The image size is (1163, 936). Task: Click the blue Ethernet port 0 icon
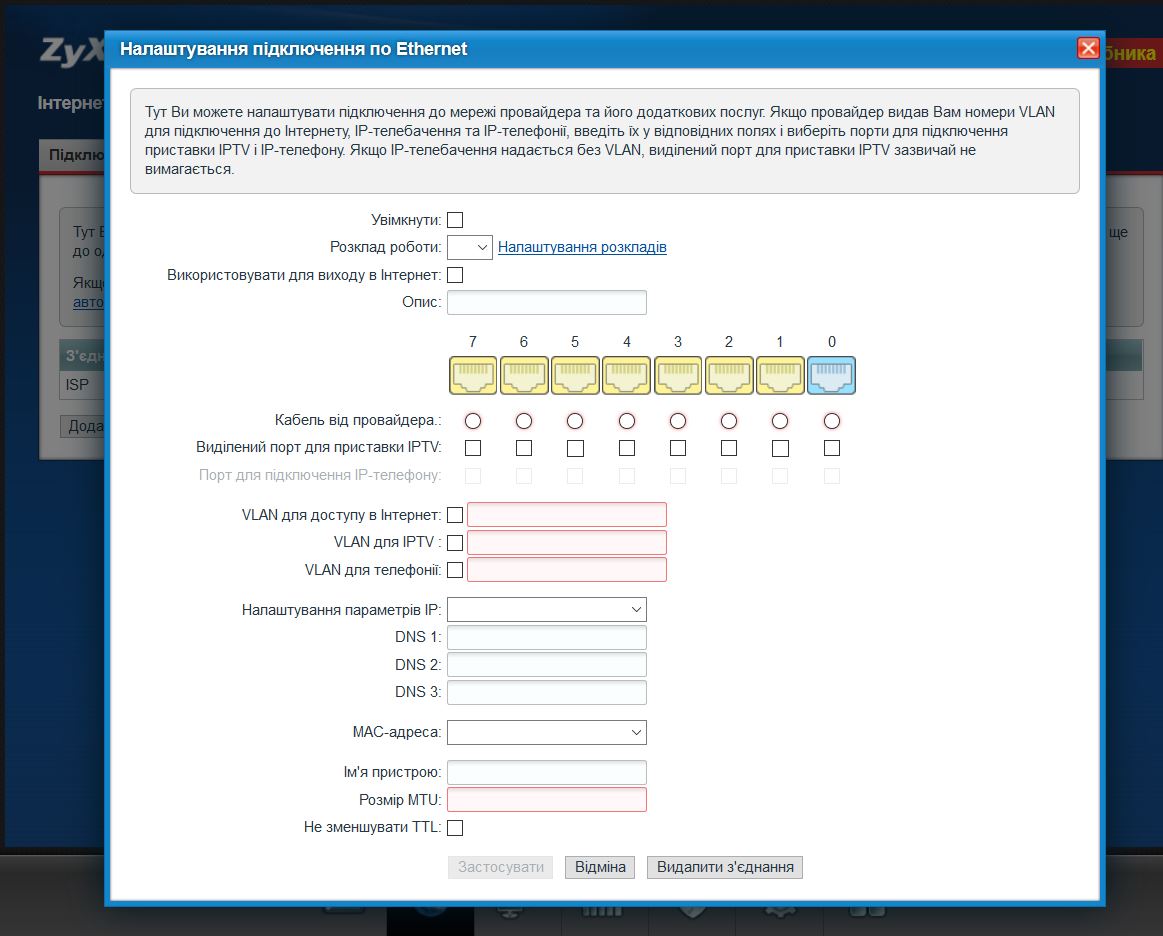831,375
